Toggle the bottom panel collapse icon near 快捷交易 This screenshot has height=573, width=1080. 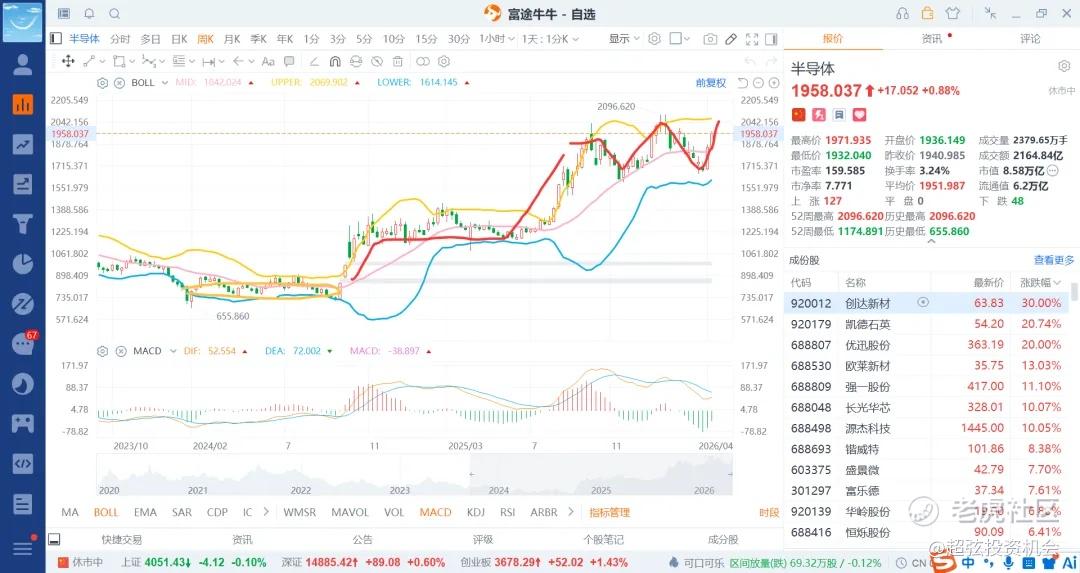point(55,539)
